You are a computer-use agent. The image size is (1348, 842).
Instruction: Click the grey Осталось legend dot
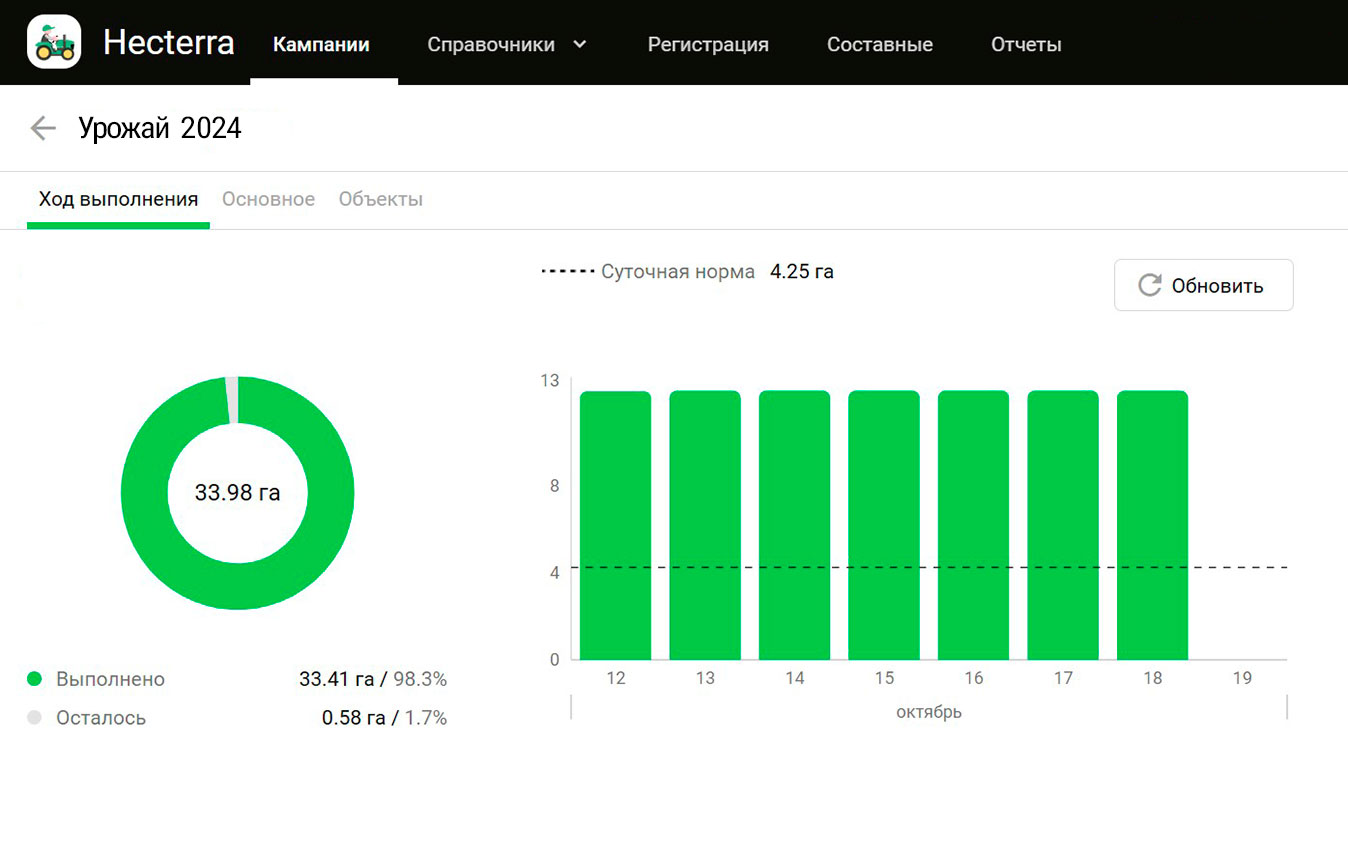(35, 718)
